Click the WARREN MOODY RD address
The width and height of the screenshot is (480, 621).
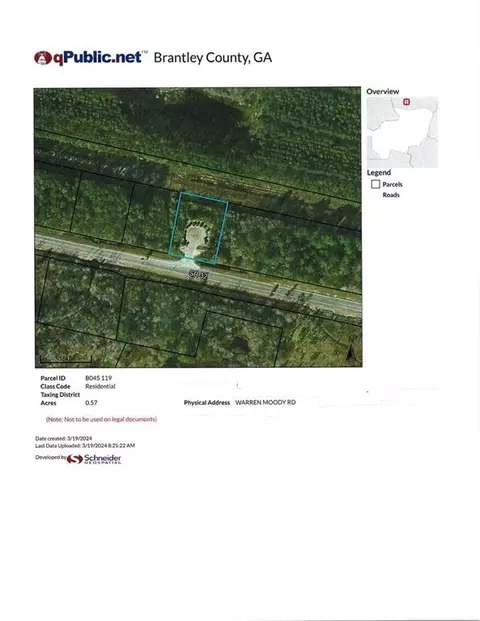(x=265, y=402)
